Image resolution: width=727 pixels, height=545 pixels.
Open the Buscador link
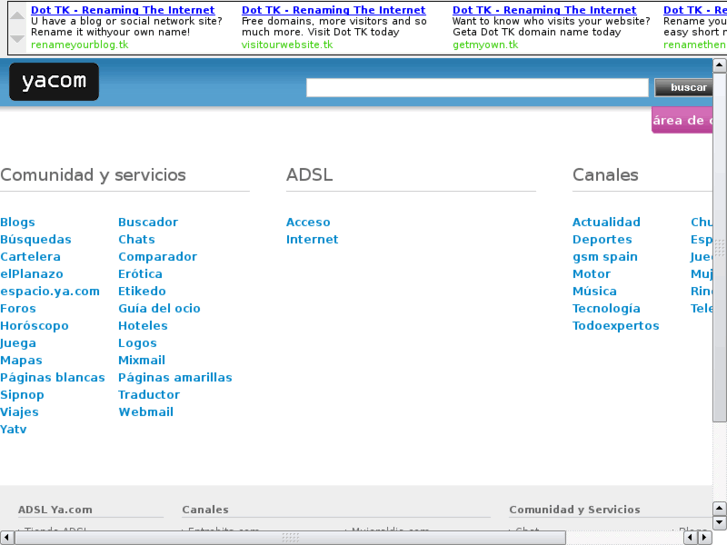click(148, 222)
